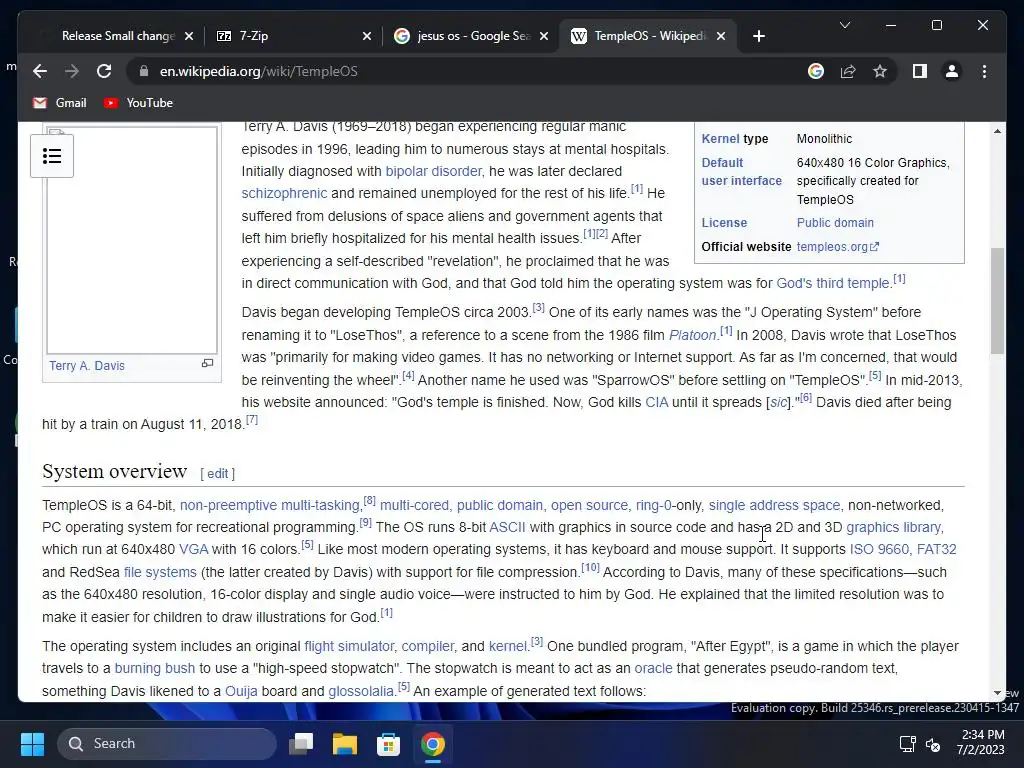Screen dimensions: 1024x768
Task: Open muted volume tray icon
Action: (x=933, y=744)
